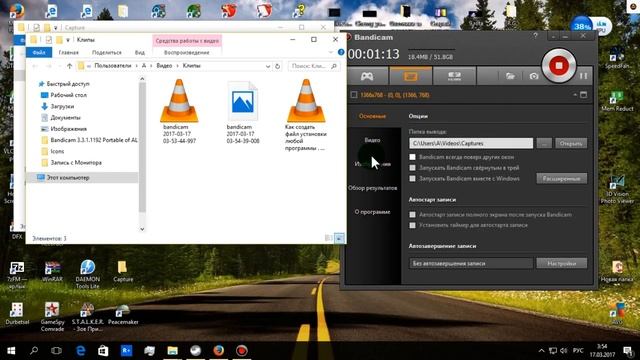Open the Windows Start menu
Viewport: 640px width, 360px height.
(x=11, y=351)
